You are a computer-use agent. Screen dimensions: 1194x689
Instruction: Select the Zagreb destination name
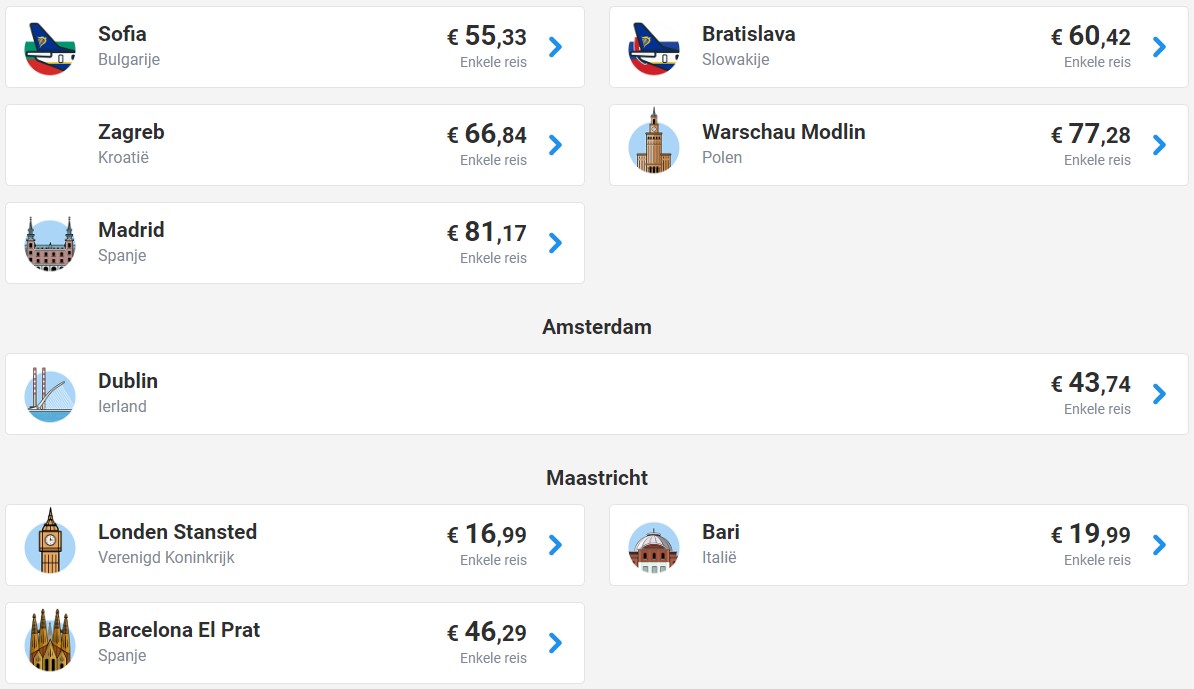(131, 132)
